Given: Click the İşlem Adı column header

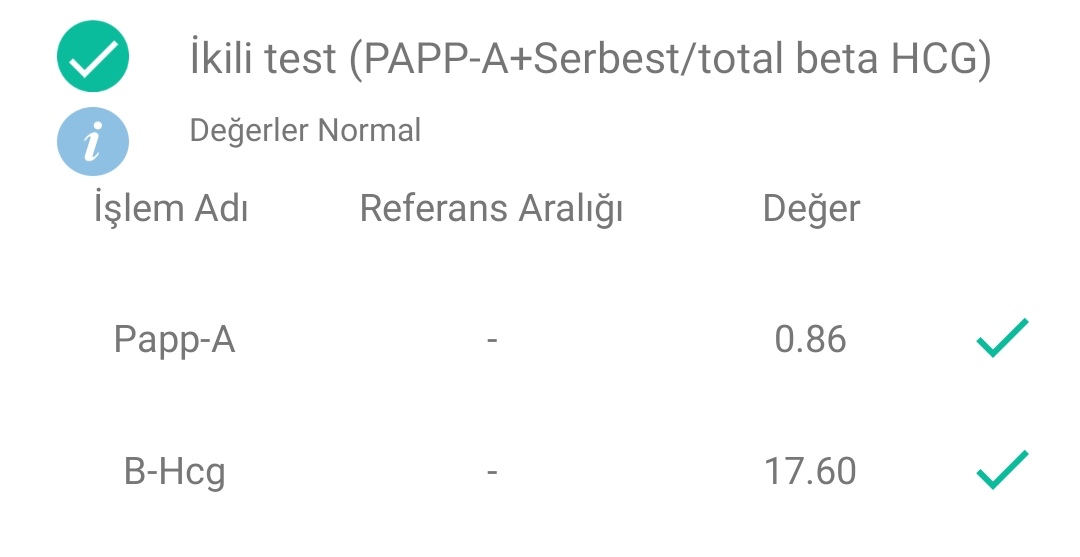Looking at the screenshot, I should (x=171, y=207).
